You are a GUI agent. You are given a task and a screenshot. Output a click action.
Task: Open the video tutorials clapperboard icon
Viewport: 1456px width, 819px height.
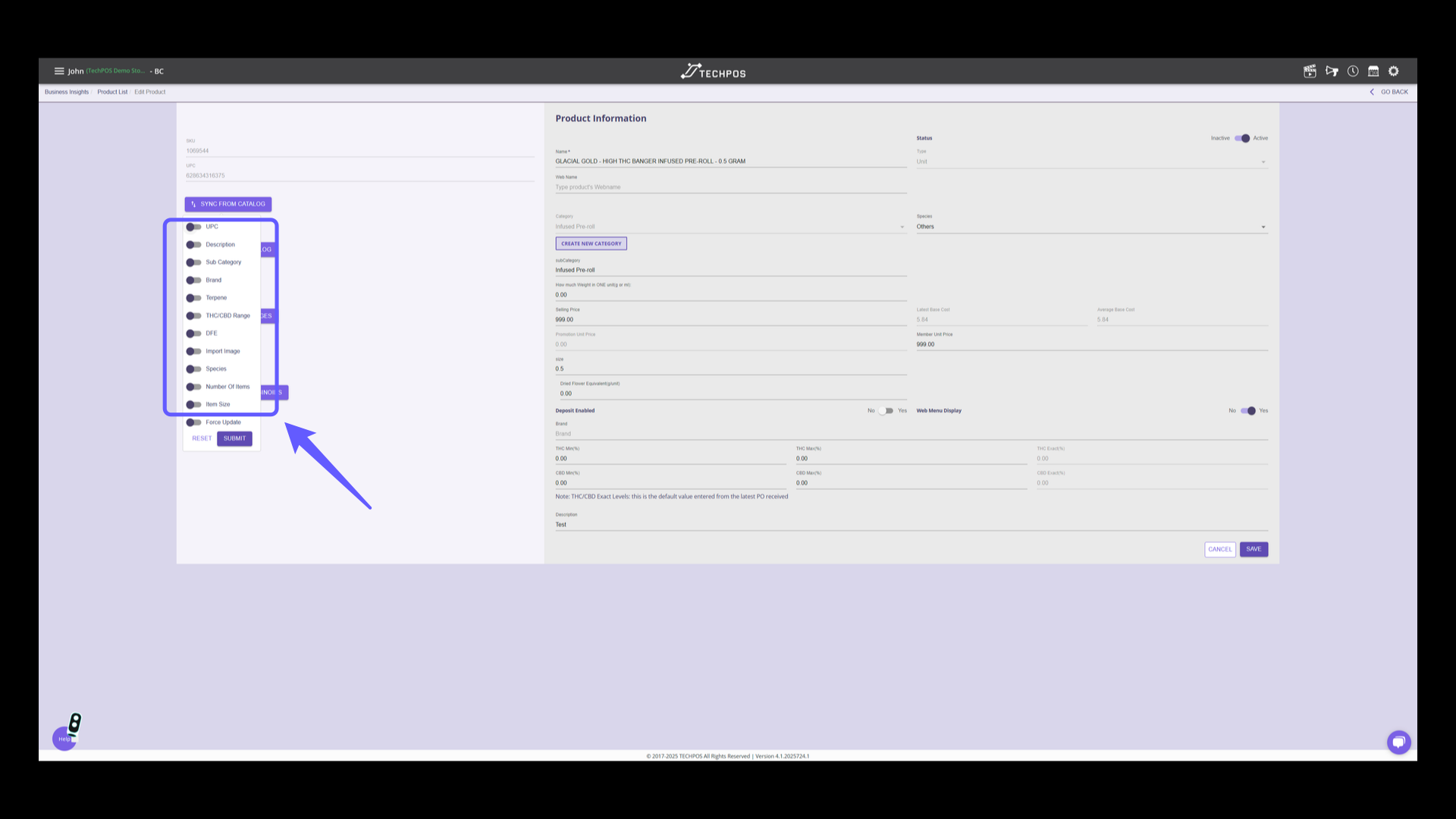1310,71
